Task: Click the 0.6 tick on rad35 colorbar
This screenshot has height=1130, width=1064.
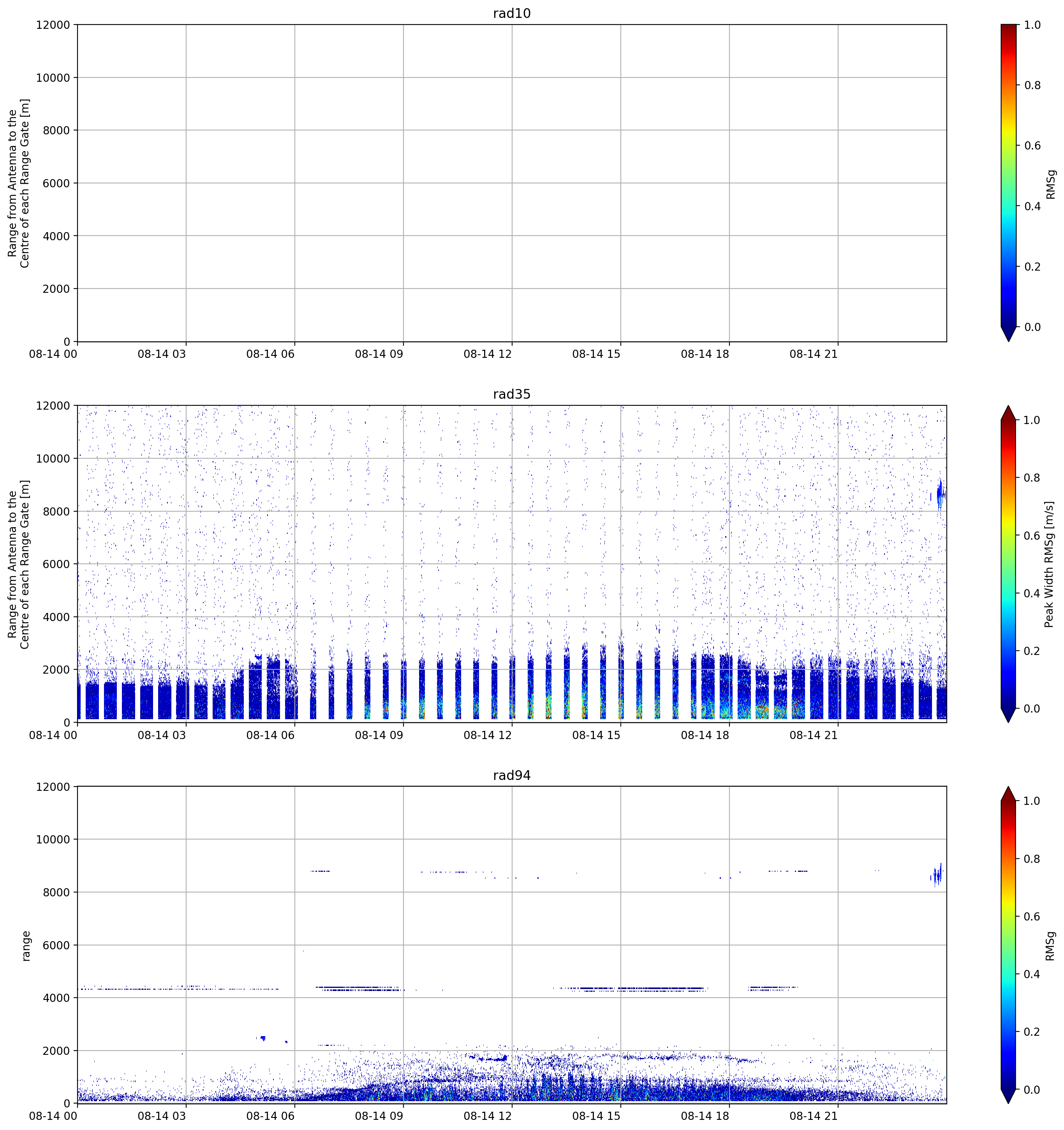Action: click(1032, 536)
